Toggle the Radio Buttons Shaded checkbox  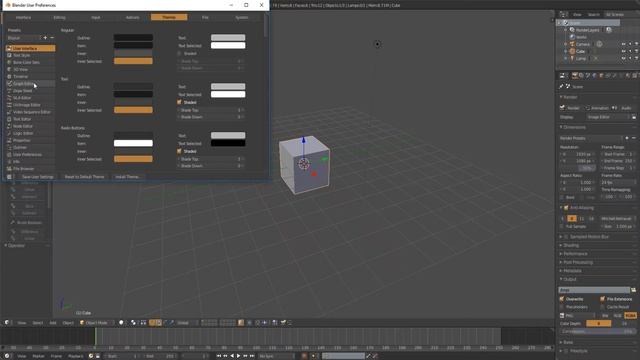point(180,151)
